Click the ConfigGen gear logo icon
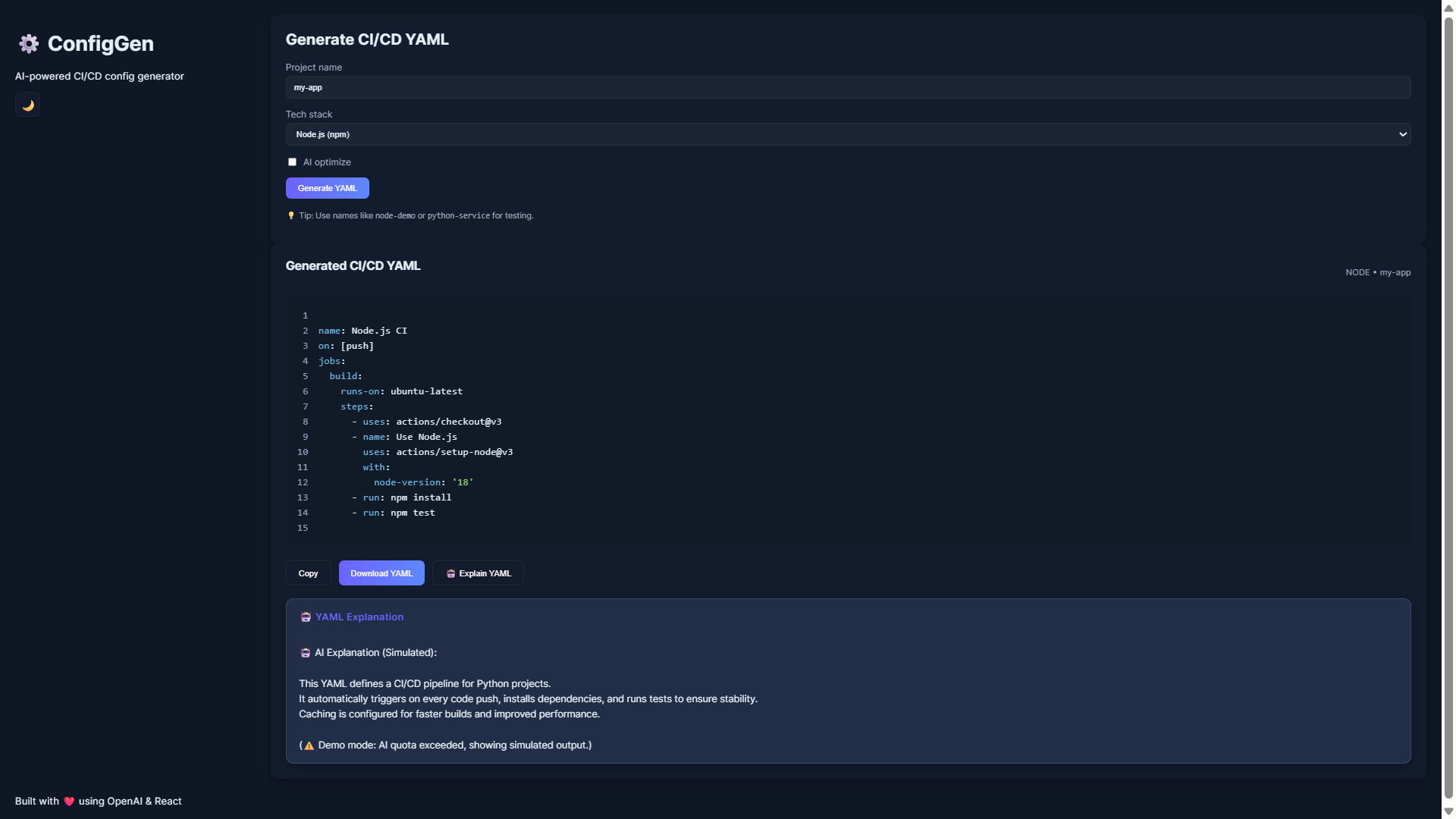This screenshot has height=819, width=1456. [x=29, y=44]
